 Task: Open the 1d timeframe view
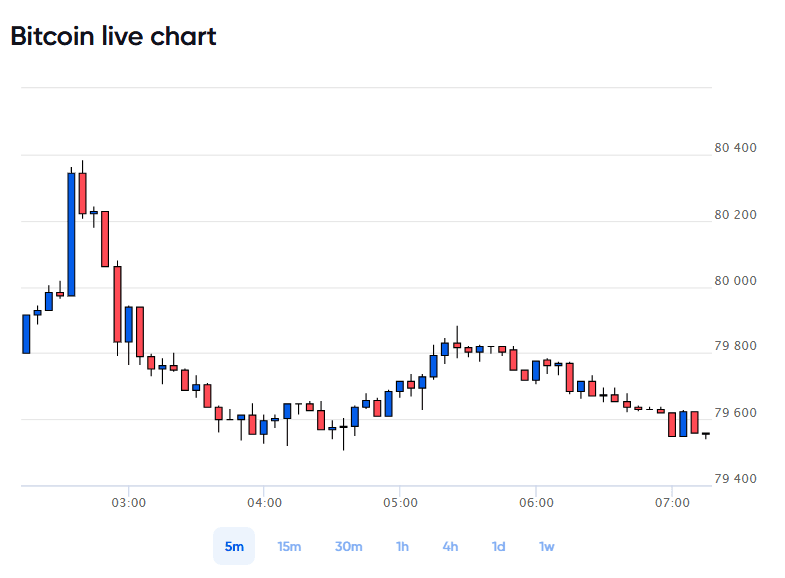(499, 546)
